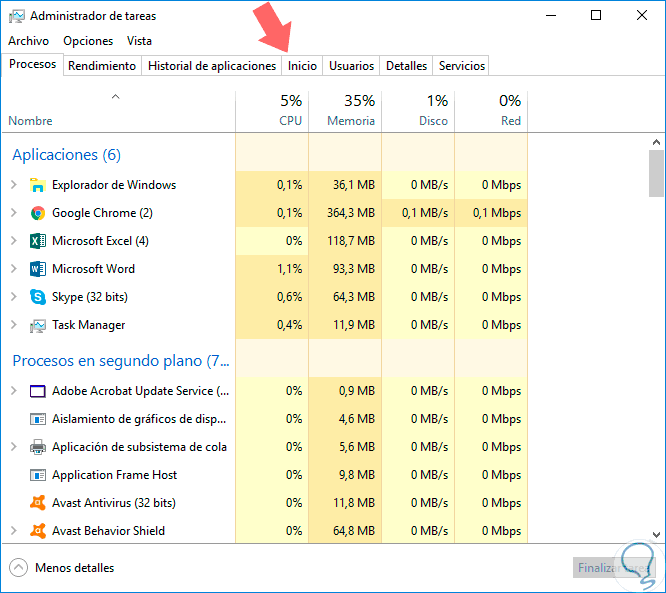Click the Avast Antivirus icon
This screenshot has width=666, height=593.
pyautogui.click(x=38, y=503)
